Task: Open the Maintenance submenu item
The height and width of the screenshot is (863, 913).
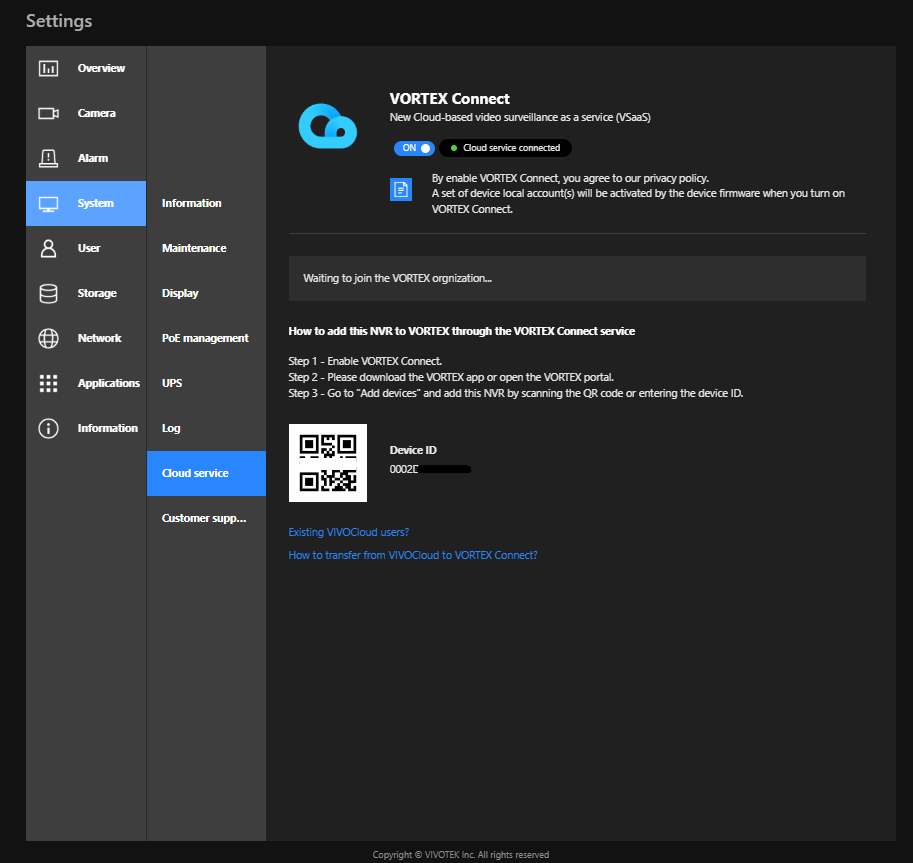Action: [194, 248]
